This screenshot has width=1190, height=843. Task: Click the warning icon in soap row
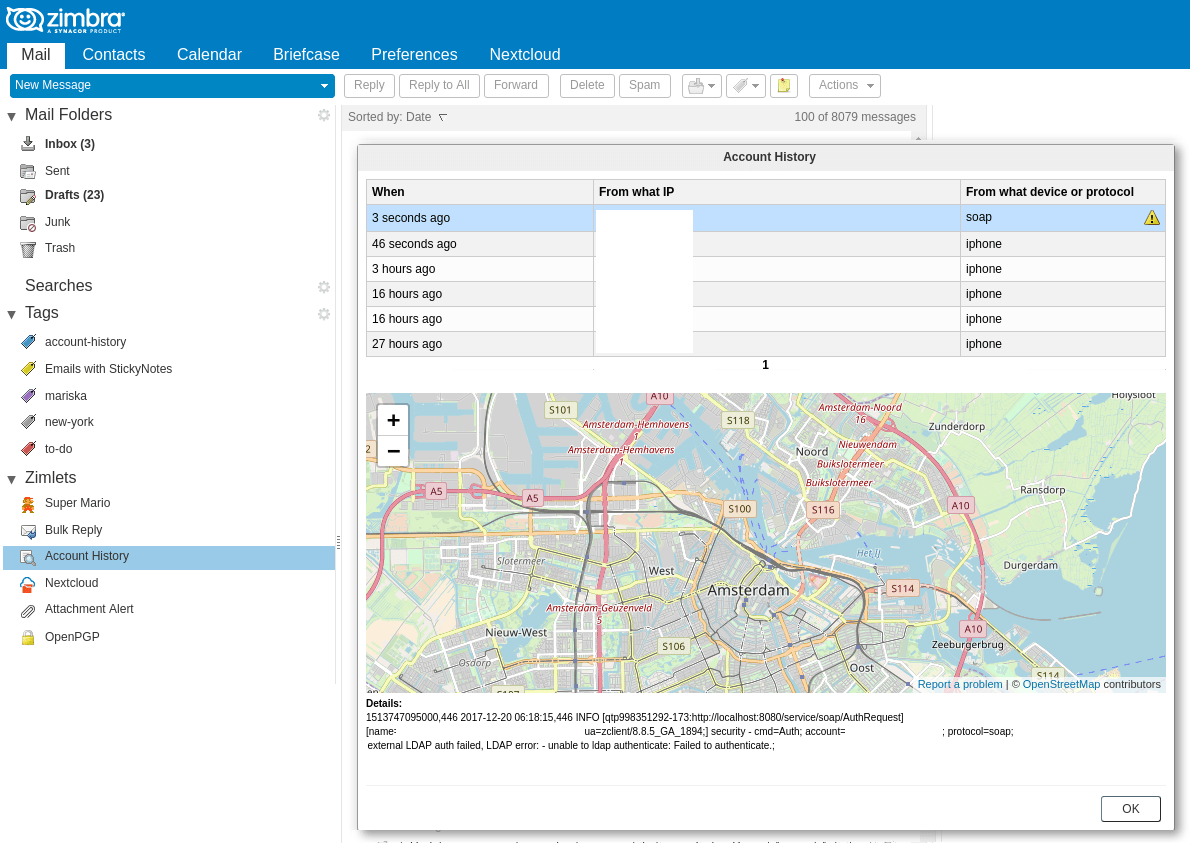[1152, 218]
